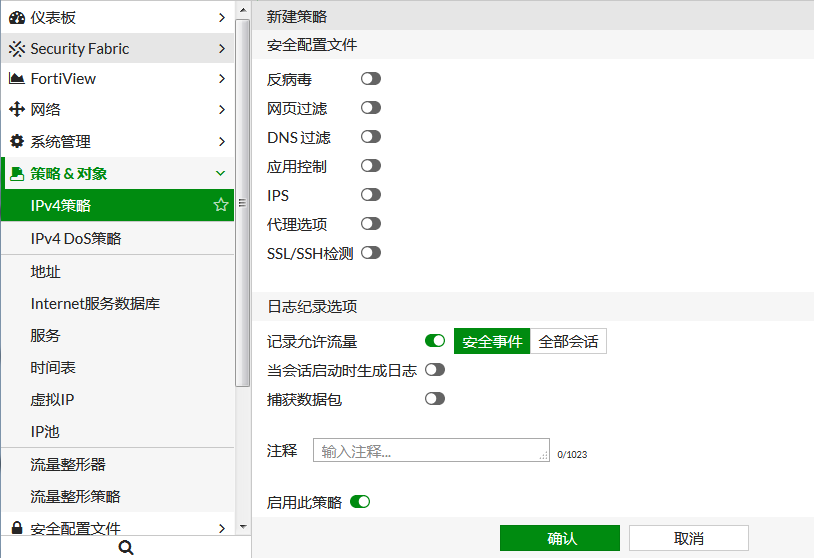Expand the Security Fabric chevron
This screenshot has width=814, height=558.
(x=222, y=49)
